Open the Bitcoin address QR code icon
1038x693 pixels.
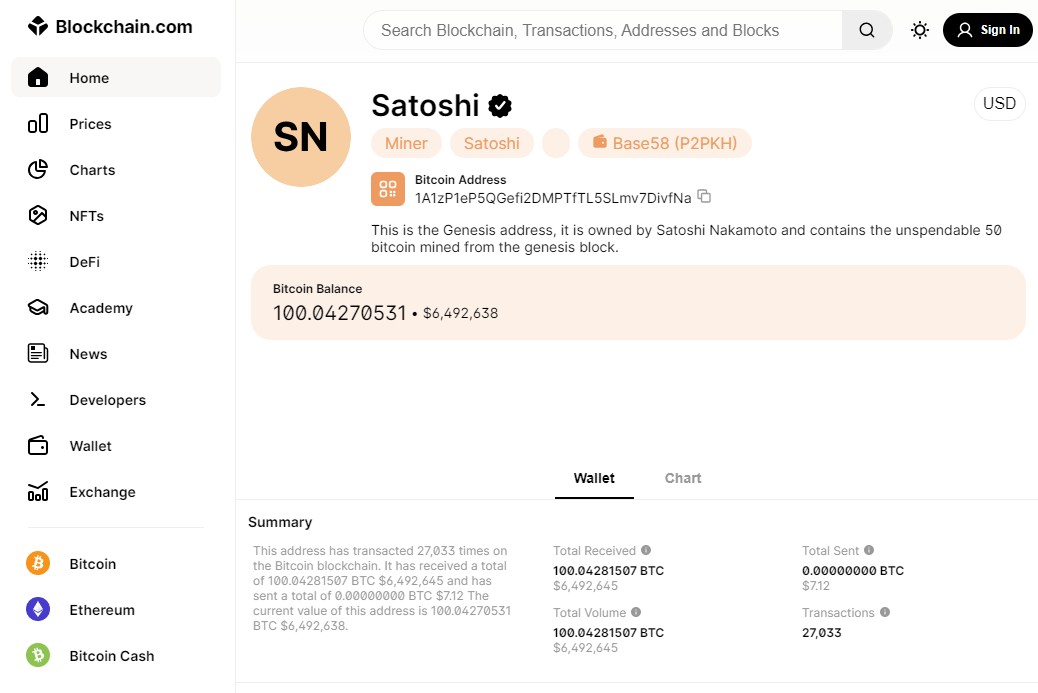tap(388, 189)
